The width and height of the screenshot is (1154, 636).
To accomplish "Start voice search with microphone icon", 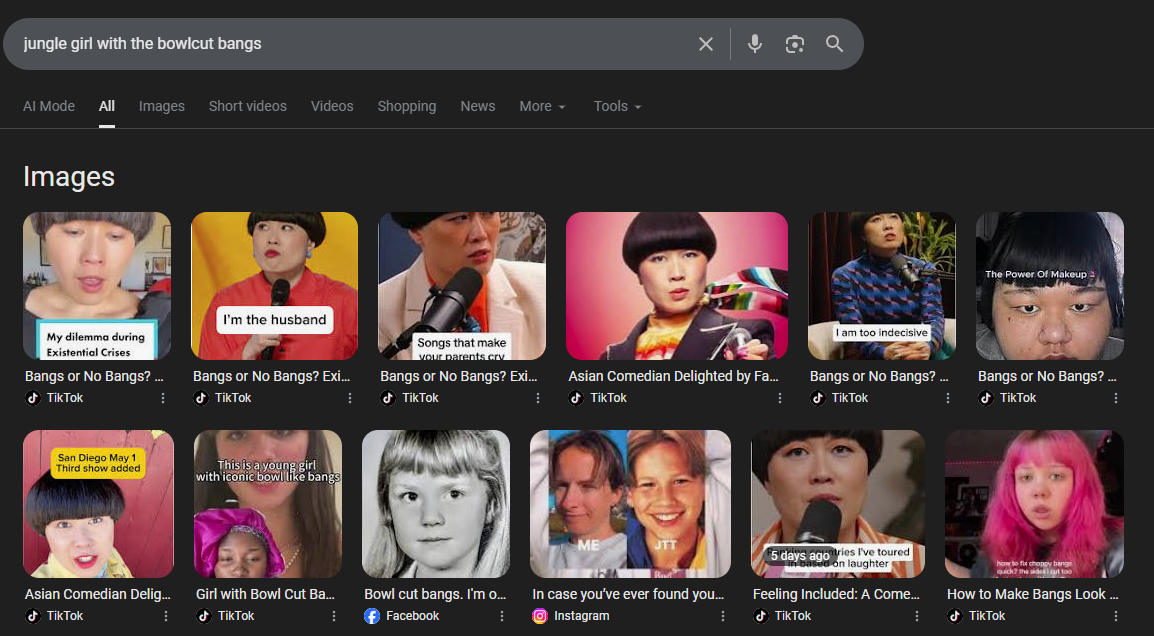I will 754,44.
